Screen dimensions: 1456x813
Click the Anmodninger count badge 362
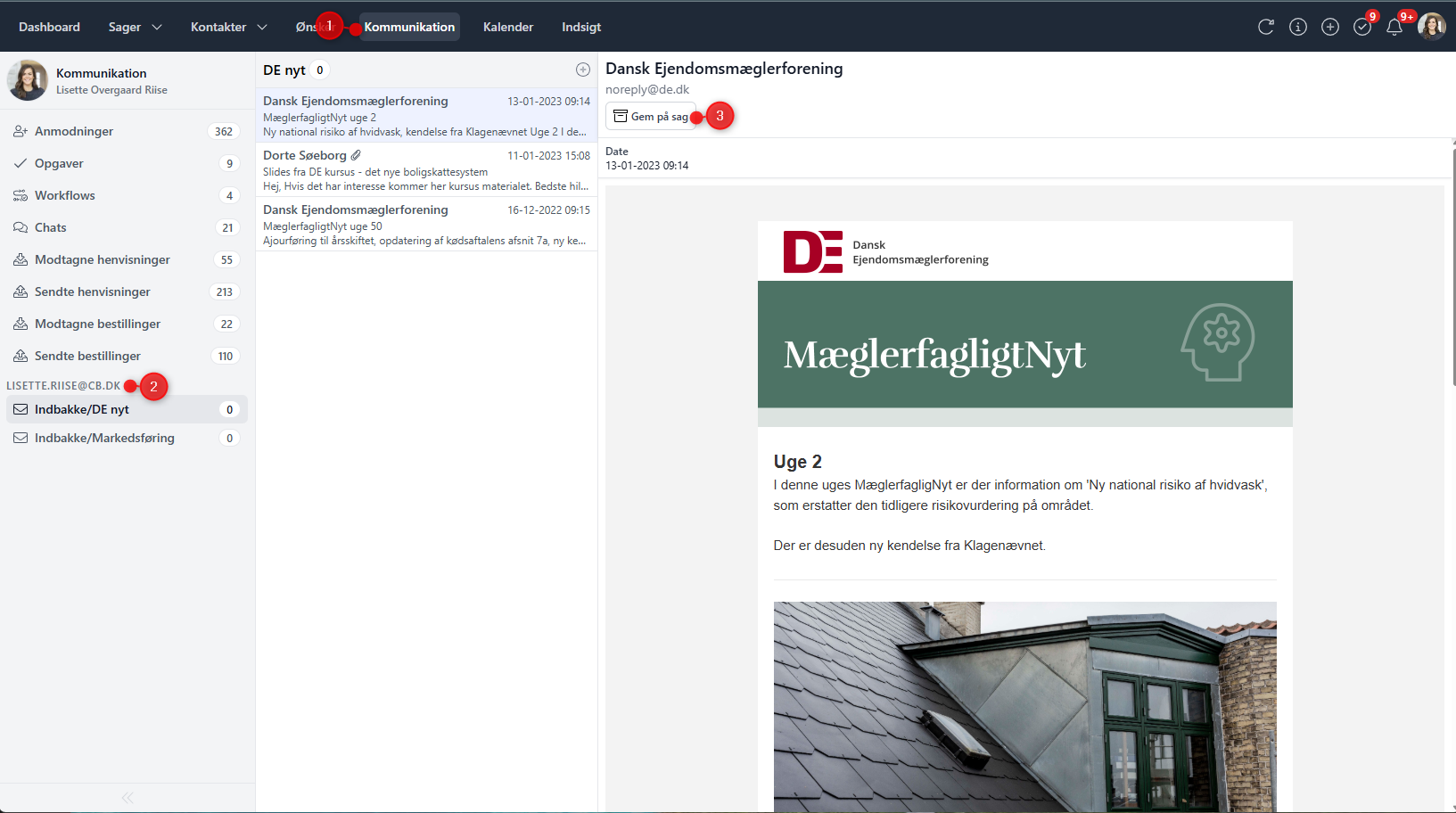coord(224,131)
